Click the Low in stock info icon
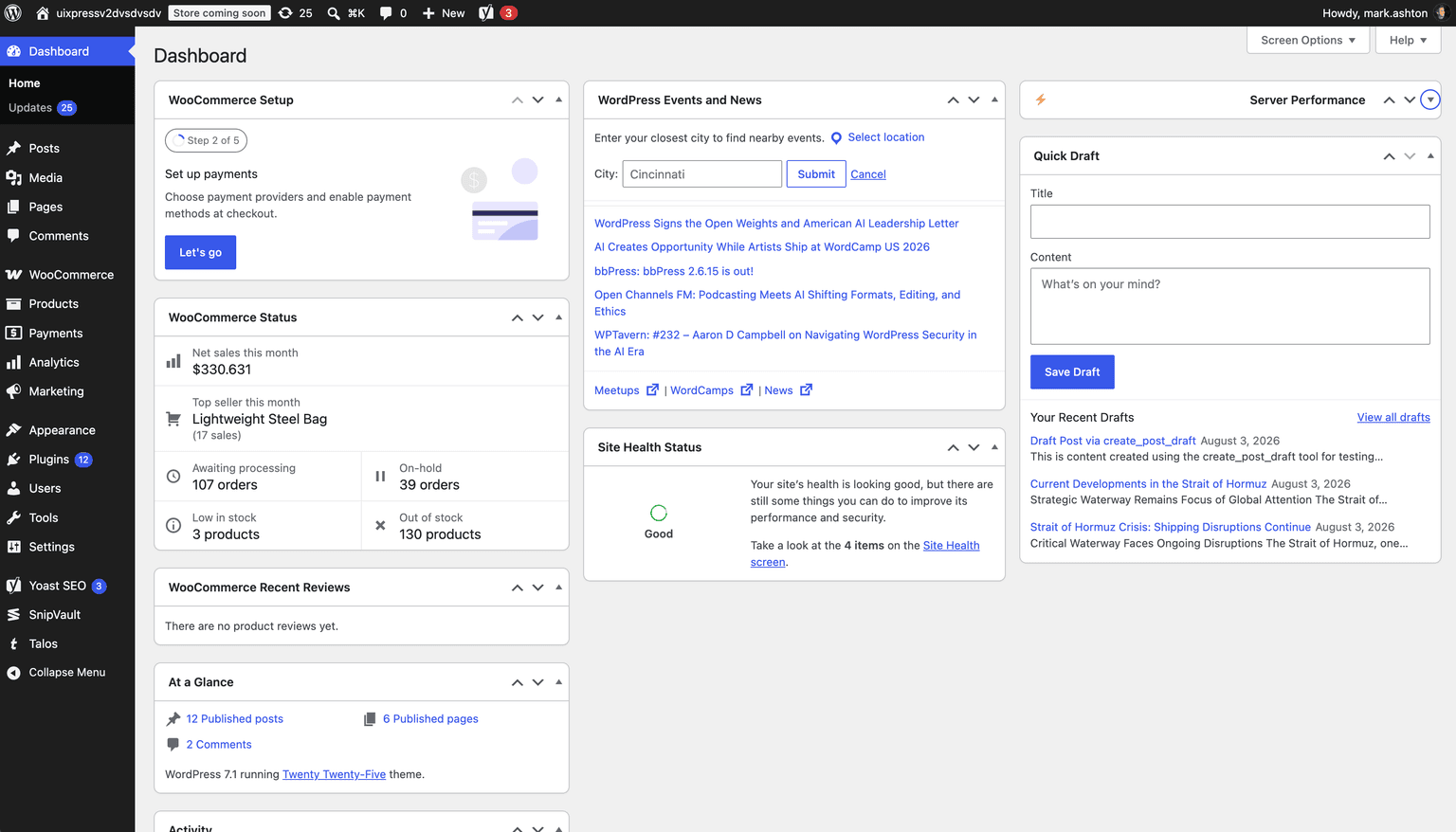Image resolution: width=1456 pixels, height=832 pixels. [173, 525]
